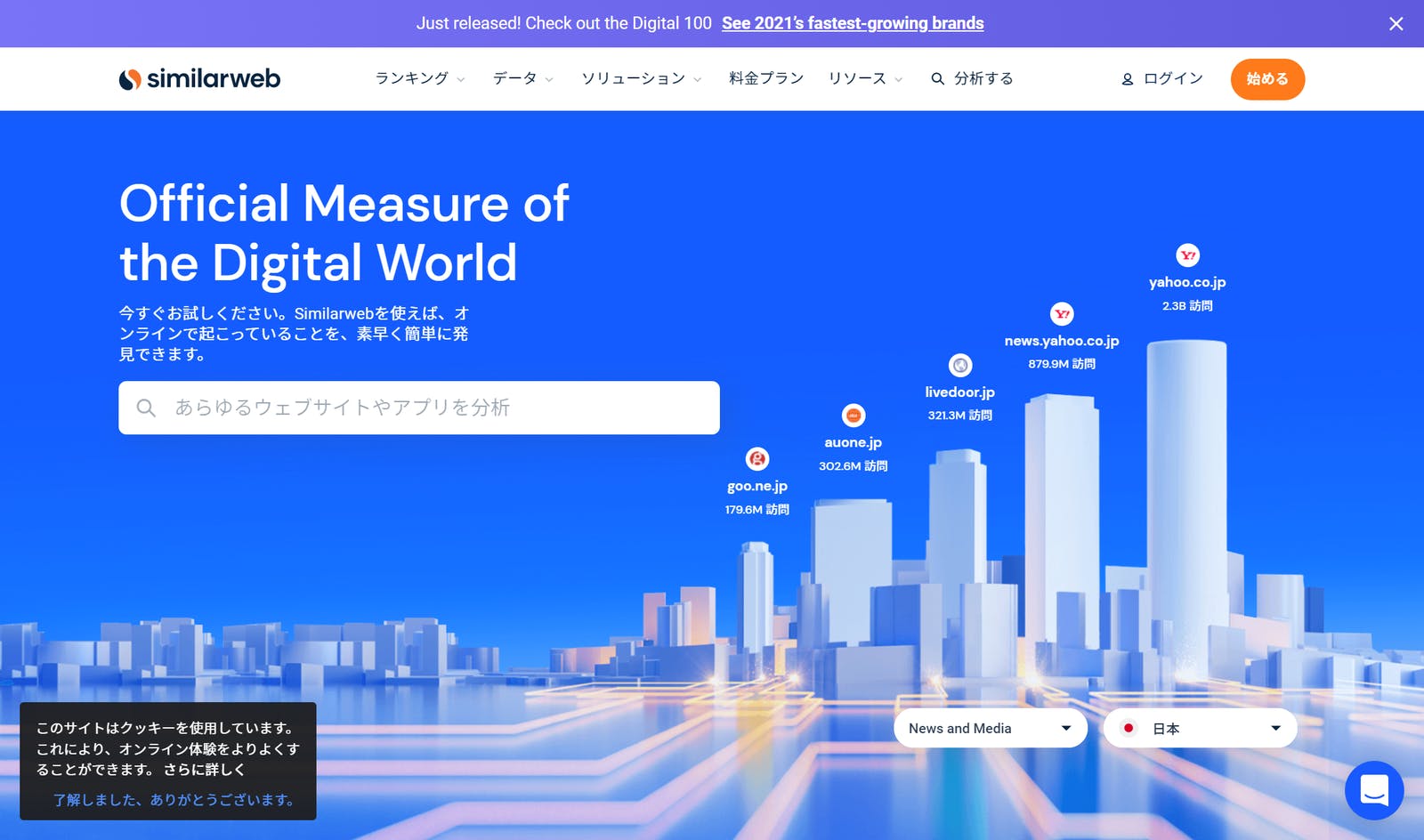Viewport: 1424px width, 840px height.
Task: Click the magnifier icon beside 分析する
Action: click(937, 79)
